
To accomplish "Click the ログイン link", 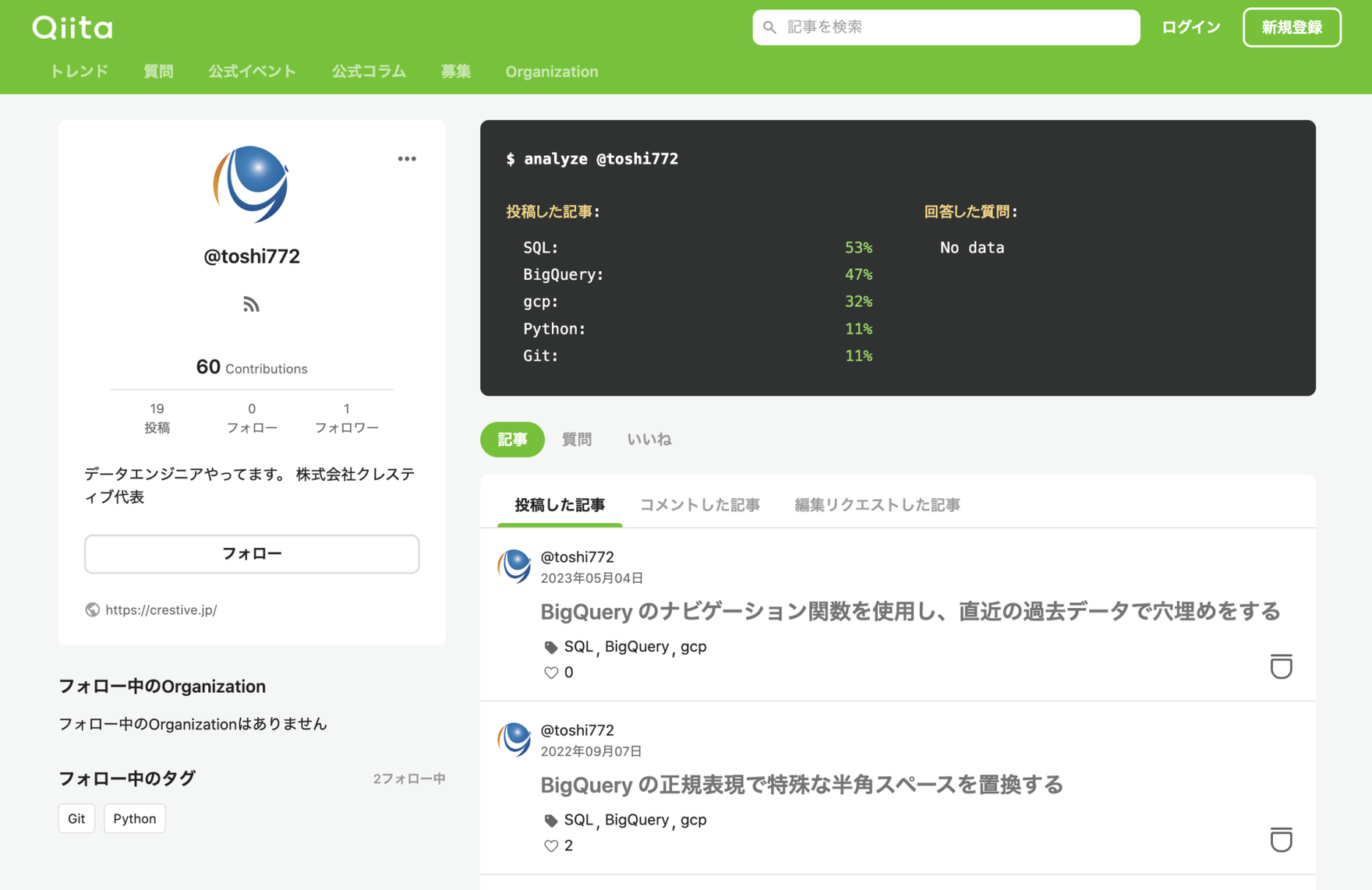I will 1190,27.
